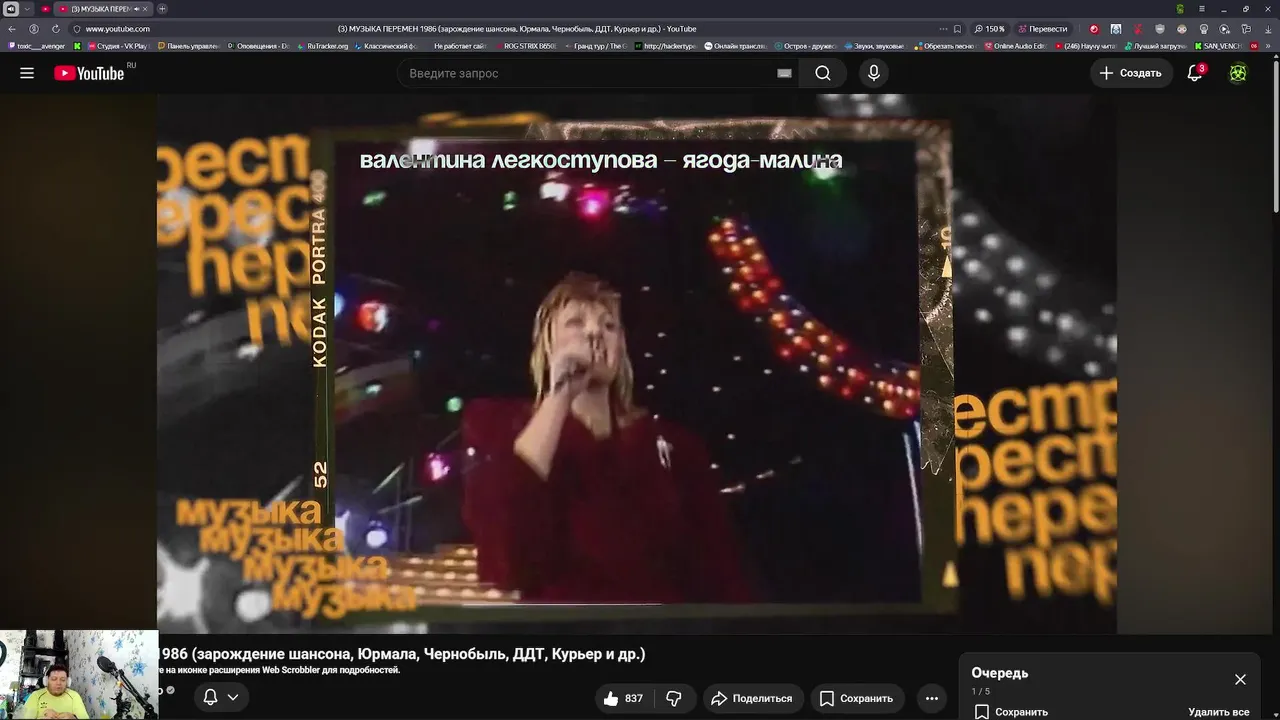1280x720 pixels.
Task: Open Студия - VK Play bookmark
Action: coord(117,46)
